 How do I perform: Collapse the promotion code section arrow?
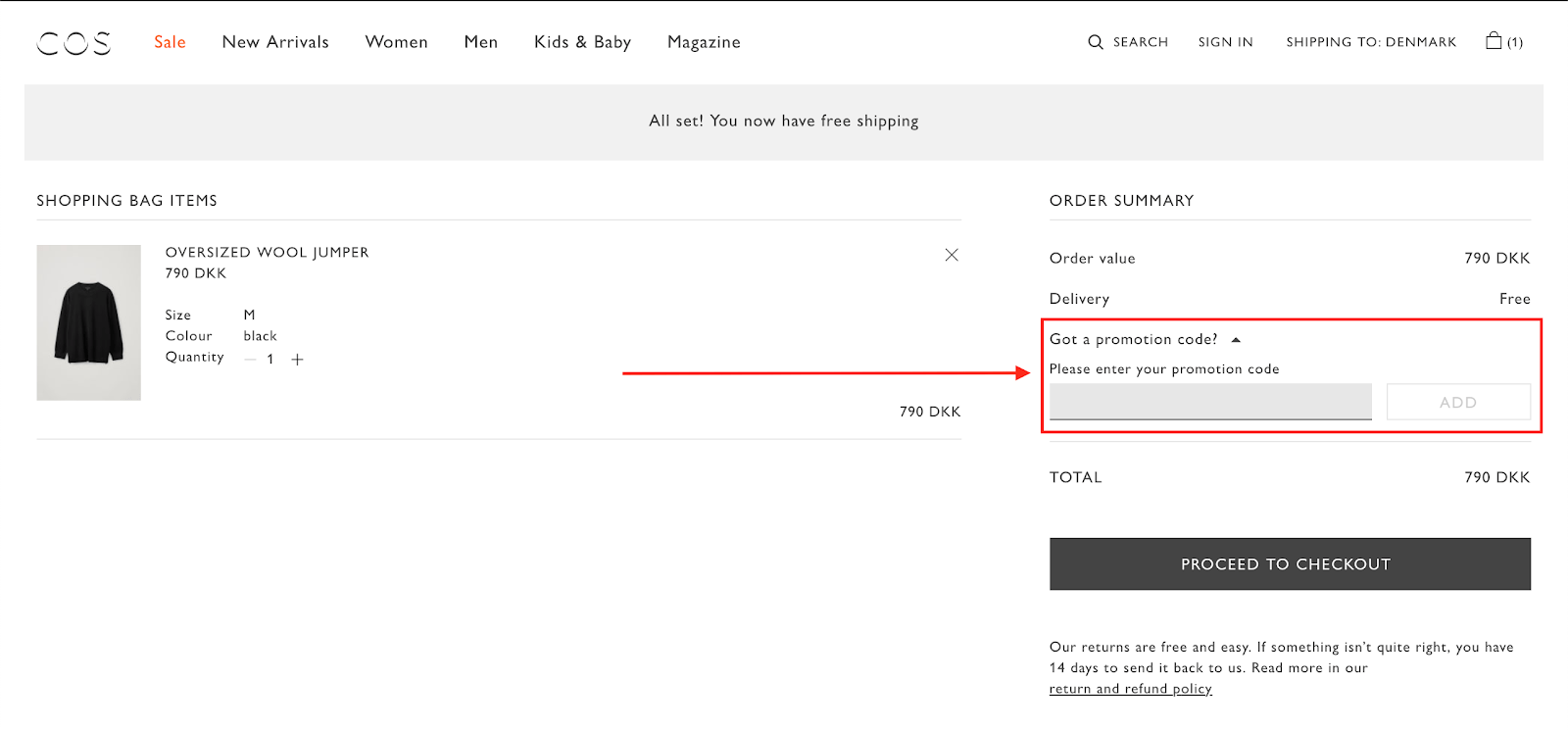[x=1236, y=340]
